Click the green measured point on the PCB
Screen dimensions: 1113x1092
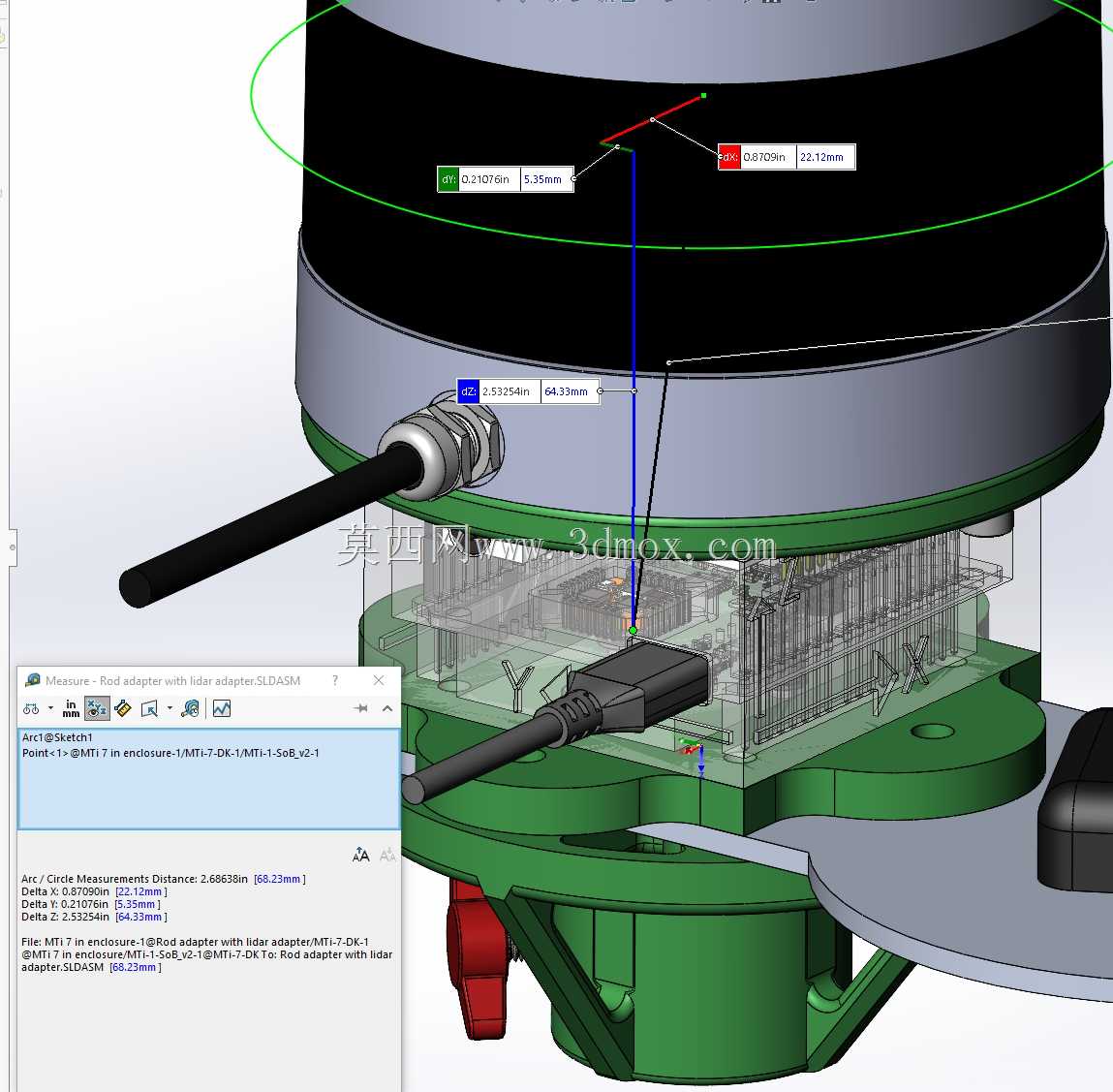pos(634,630)
